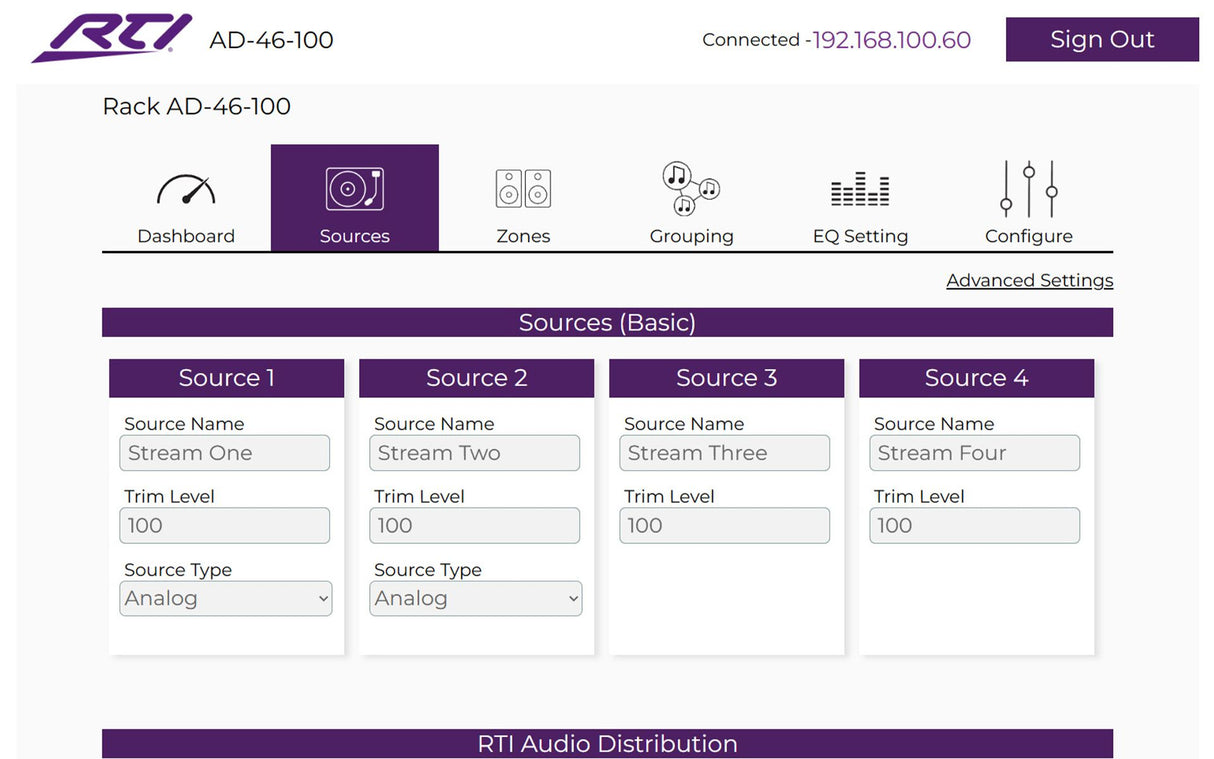Image resolution: width=1214 pixels, height=759 pixels.
Task: Click the Sign Out button
Action: pyautogui.click(x=1102, y=39)
